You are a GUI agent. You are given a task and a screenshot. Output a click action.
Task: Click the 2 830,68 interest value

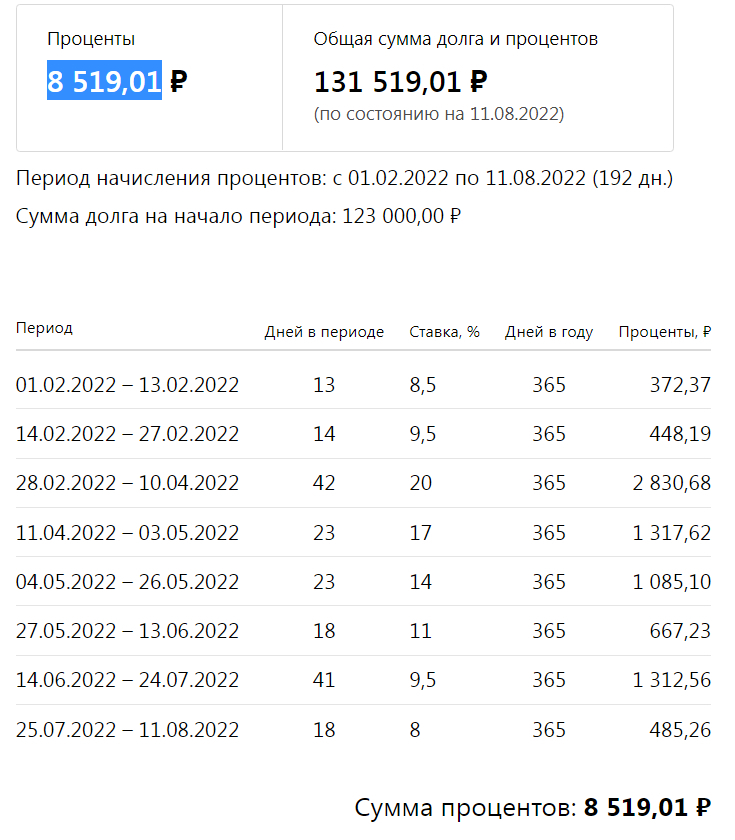pos(671,483)
